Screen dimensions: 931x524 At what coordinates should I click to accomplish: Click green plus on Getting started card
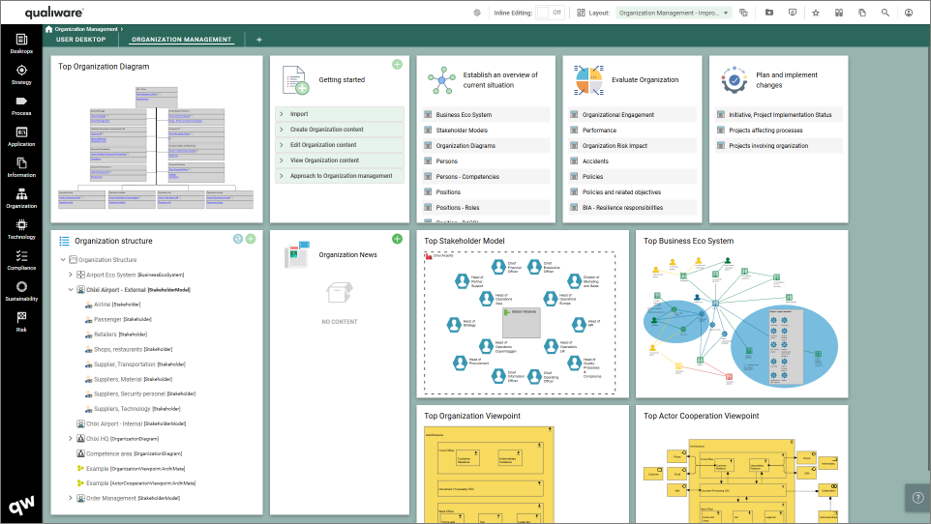click(397, 64)
